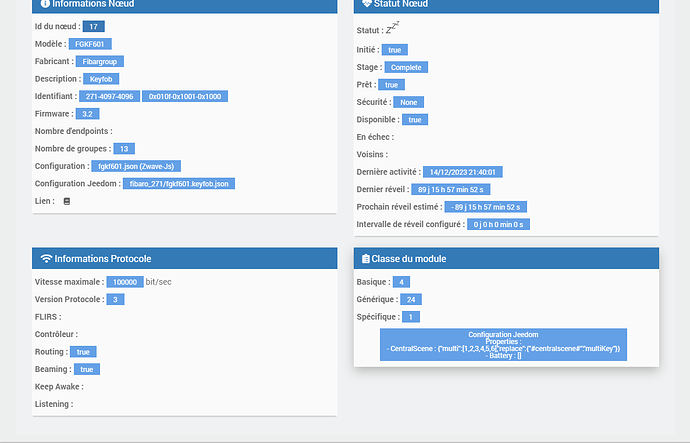Click the FGKF601 model badge
The image size is (690, 443).
pyautogui.click(x=90, y=44)
